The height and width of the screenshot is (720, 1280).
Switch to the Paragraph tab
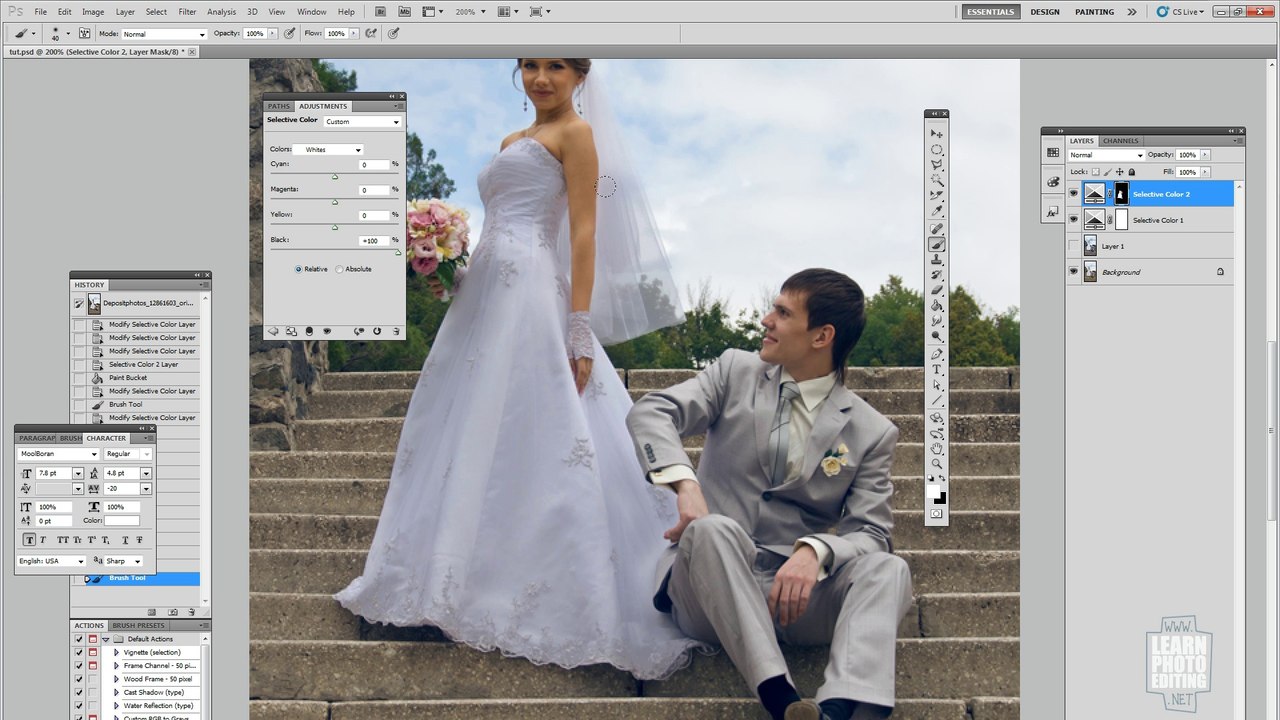tap(37, 438)
